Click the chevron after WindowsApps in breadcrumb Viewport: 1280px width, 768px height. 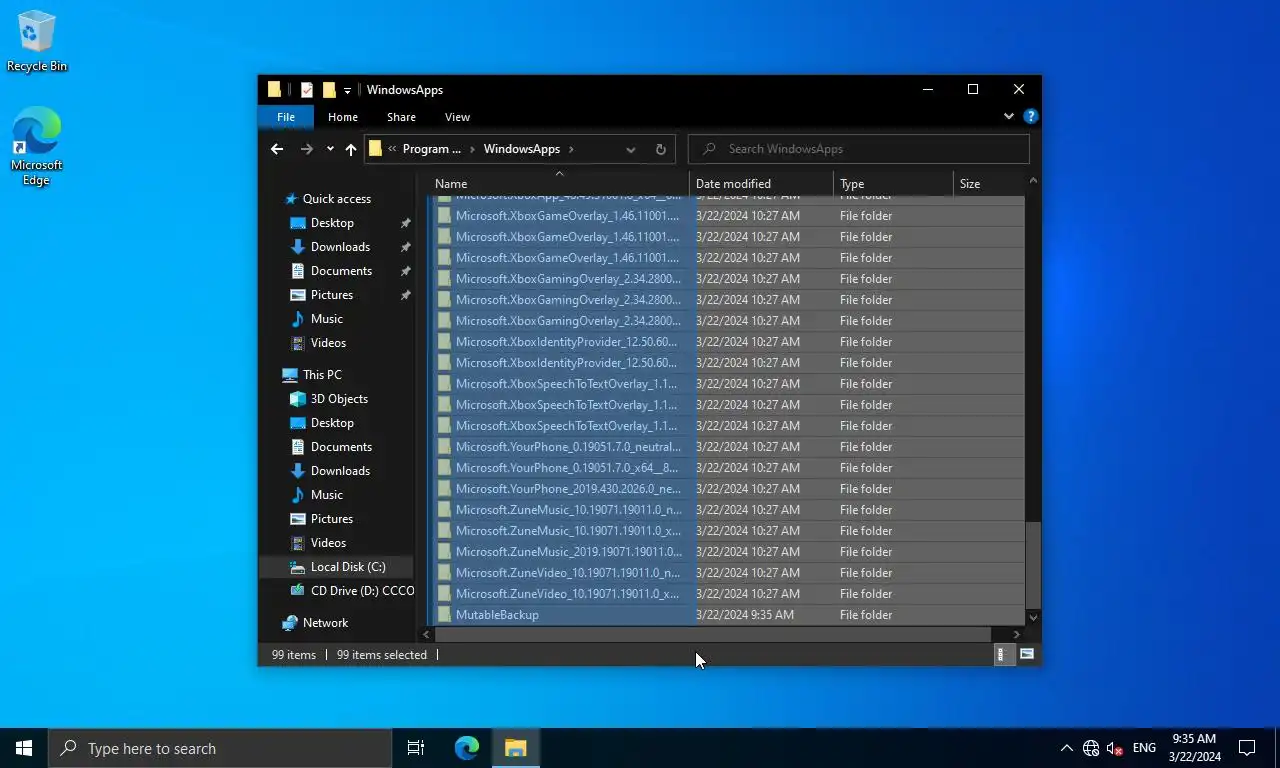tap(571, 149)
